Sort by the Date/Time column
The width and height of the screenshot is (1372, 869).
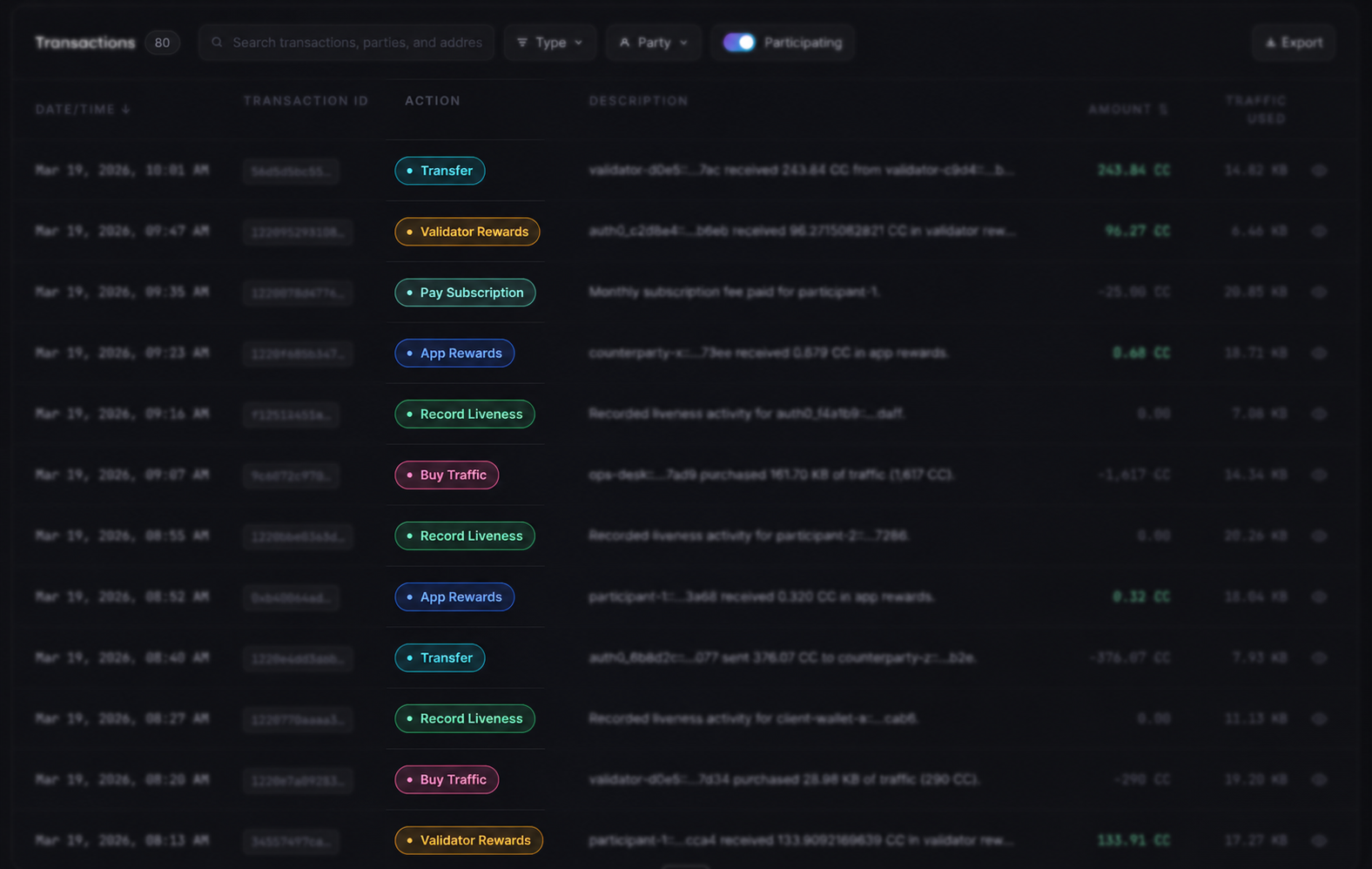pyautogui.click(x=83, y=110)
